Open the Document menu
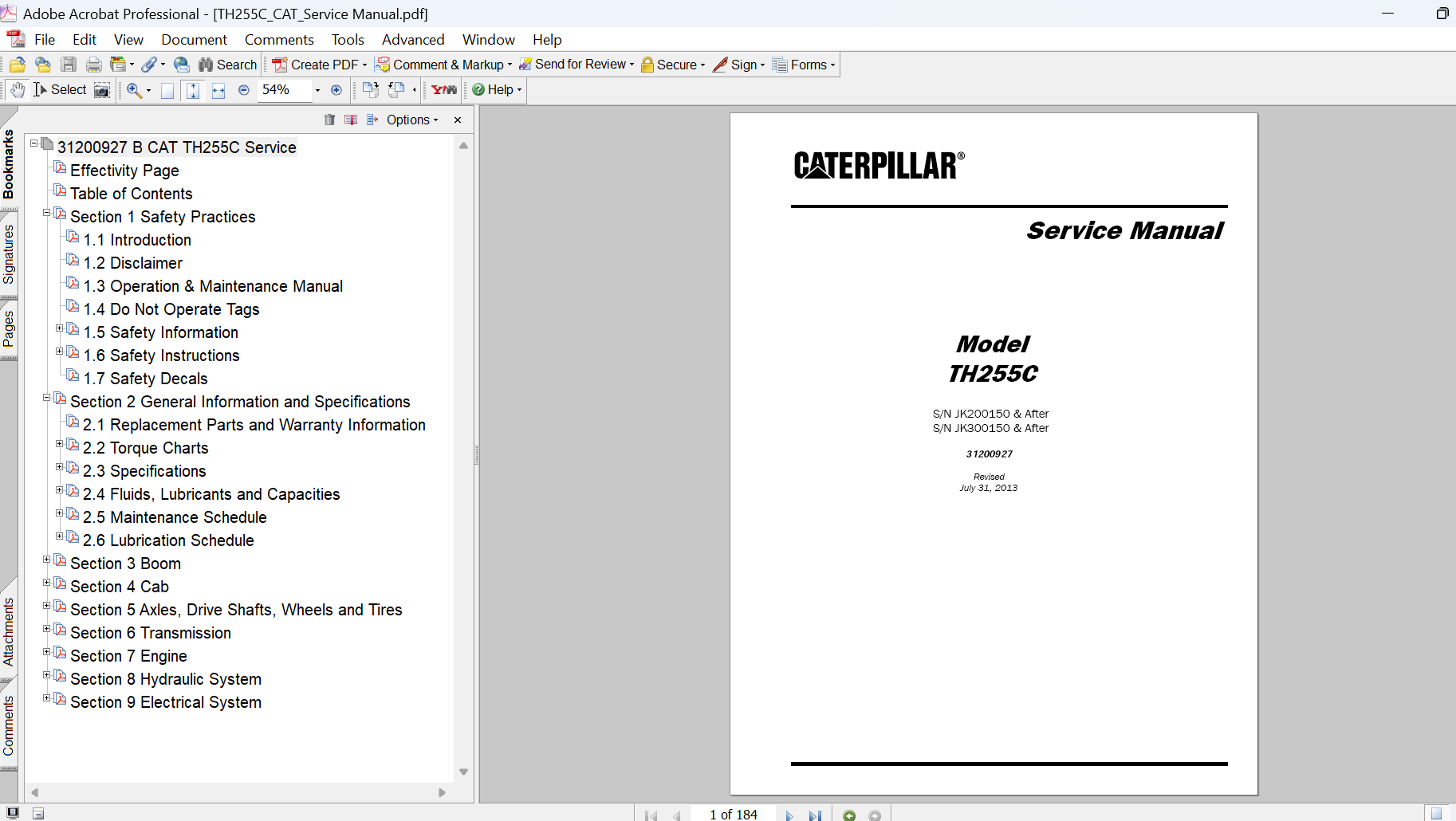1456x821 pixels. 194,40
